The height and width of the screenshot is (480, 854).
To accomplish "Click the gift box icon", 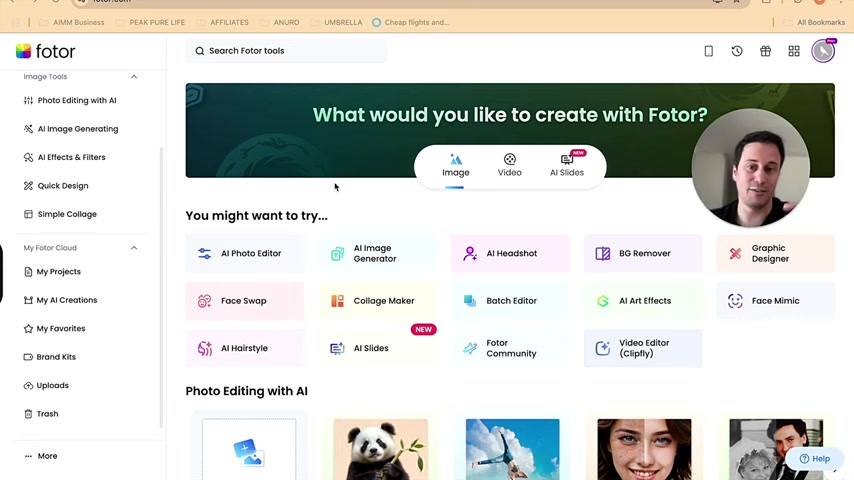I will [x=765, y=51].
